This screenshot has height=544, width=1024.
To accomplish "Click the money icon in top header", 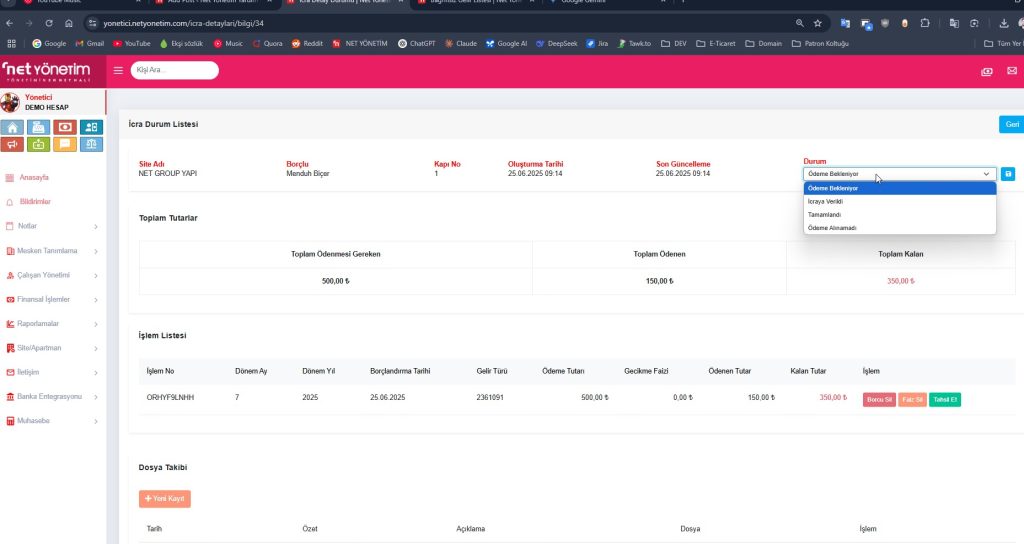I will [987, 71].
